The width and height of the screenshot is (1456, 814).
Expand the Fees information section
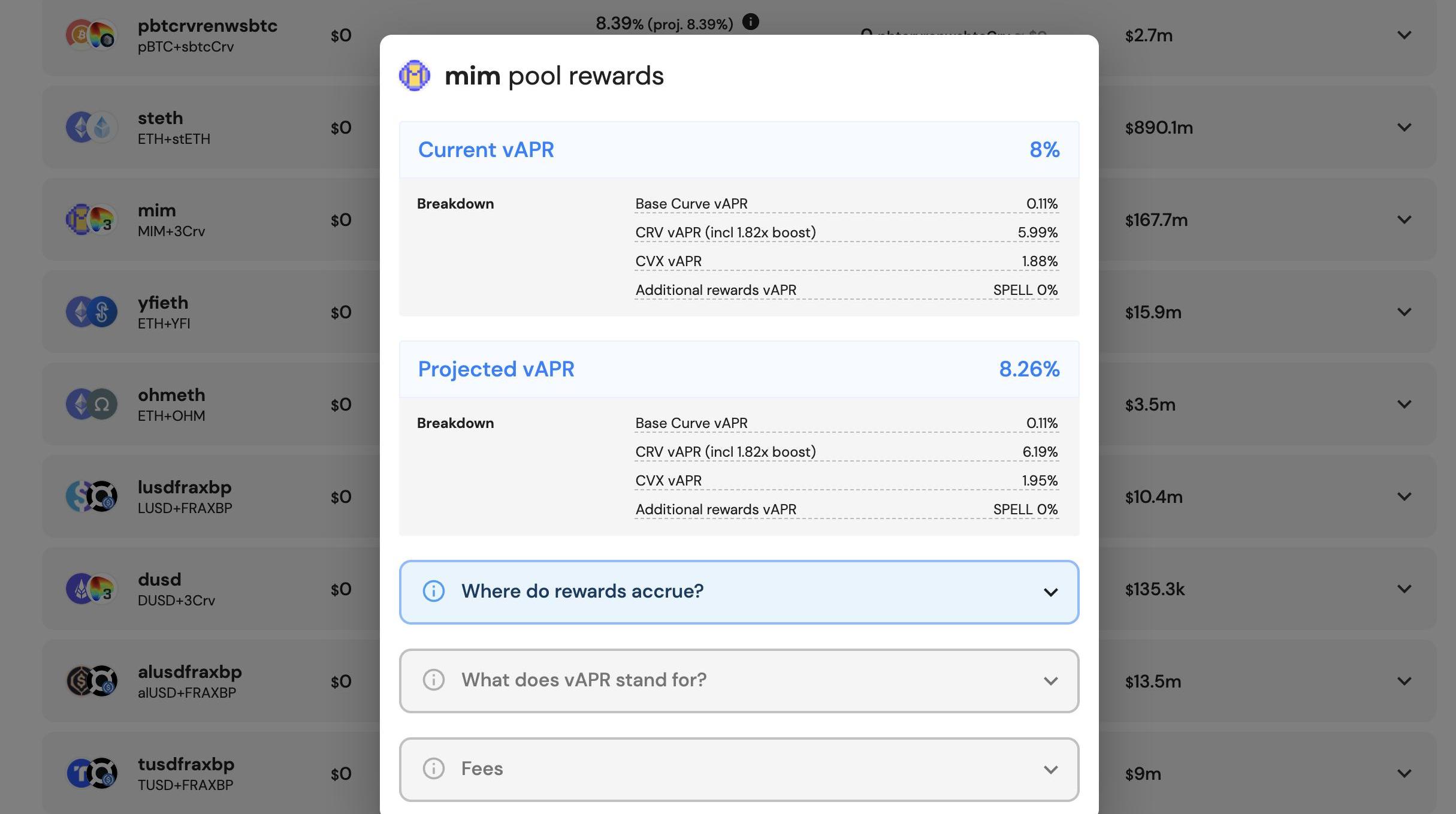(x=739, y=770)
